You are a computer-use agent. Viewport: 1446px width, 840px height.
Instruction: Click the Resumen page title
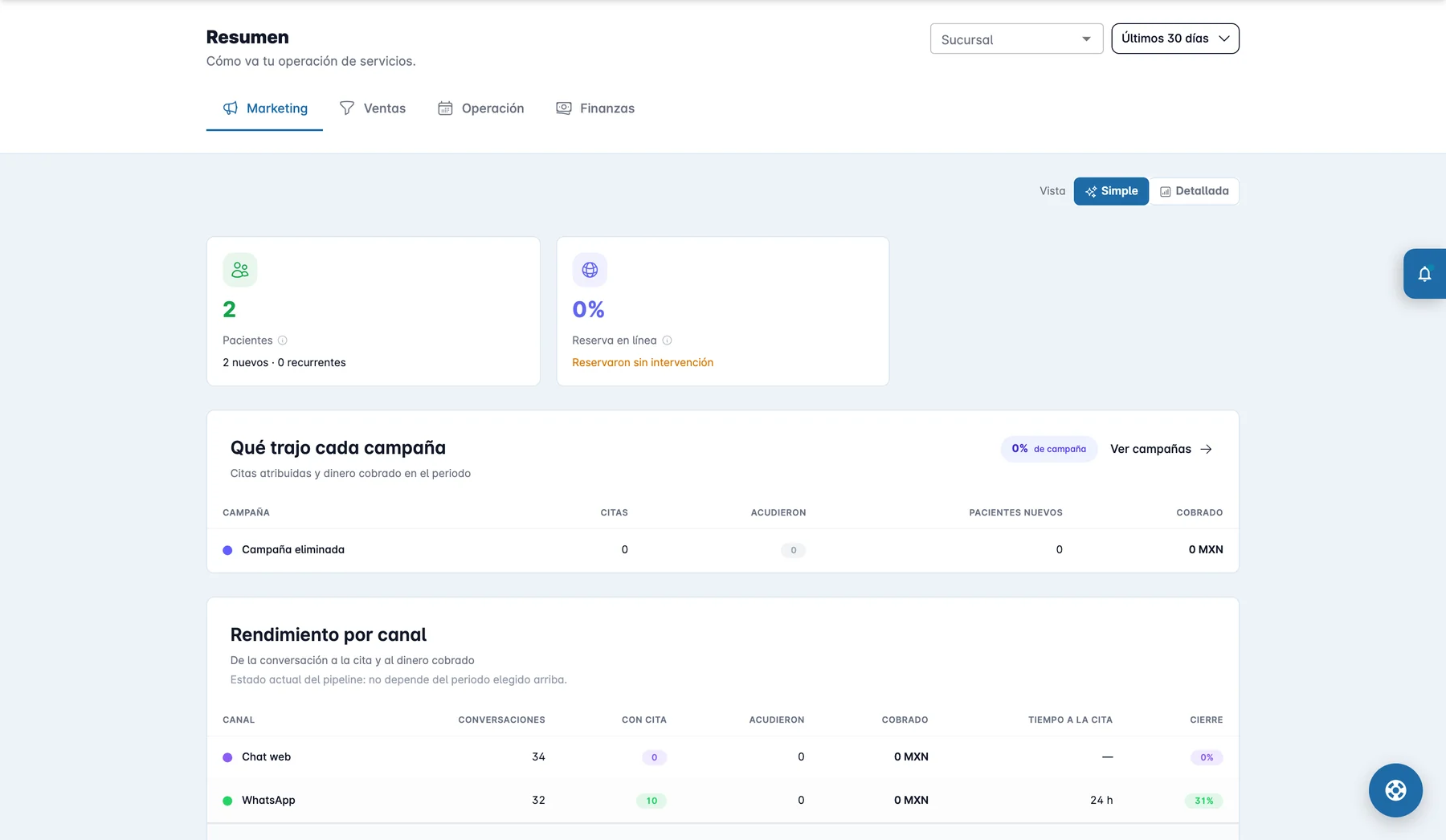(x=247, y=37)
